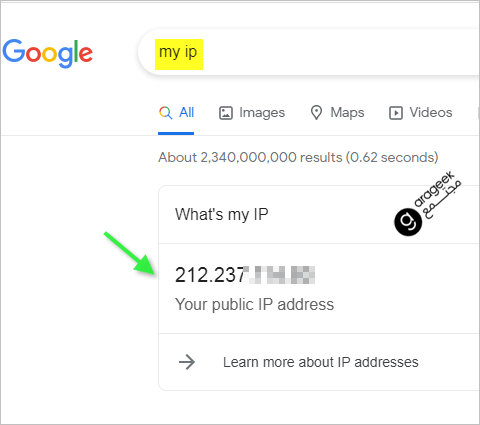Image resolution: width=480 pixels, height=425 pixels.
Task: Select the All search tab
Action: (x=176, y=113)
